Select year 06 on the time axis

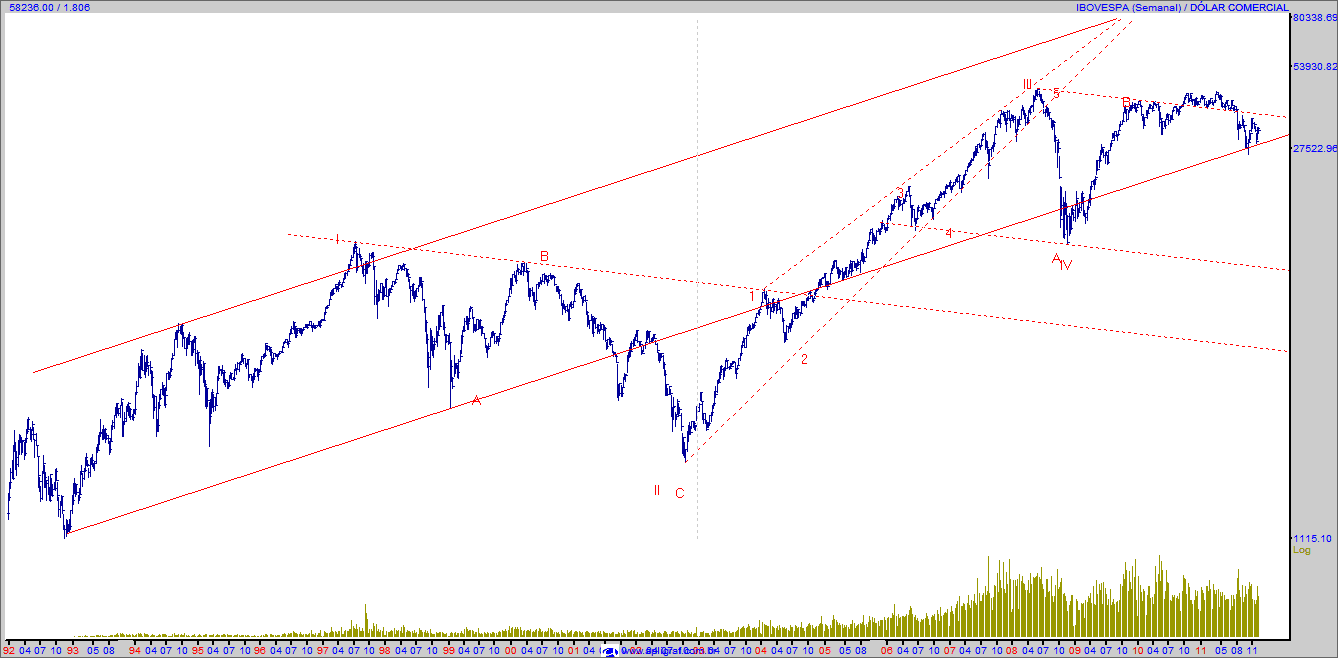886,650
